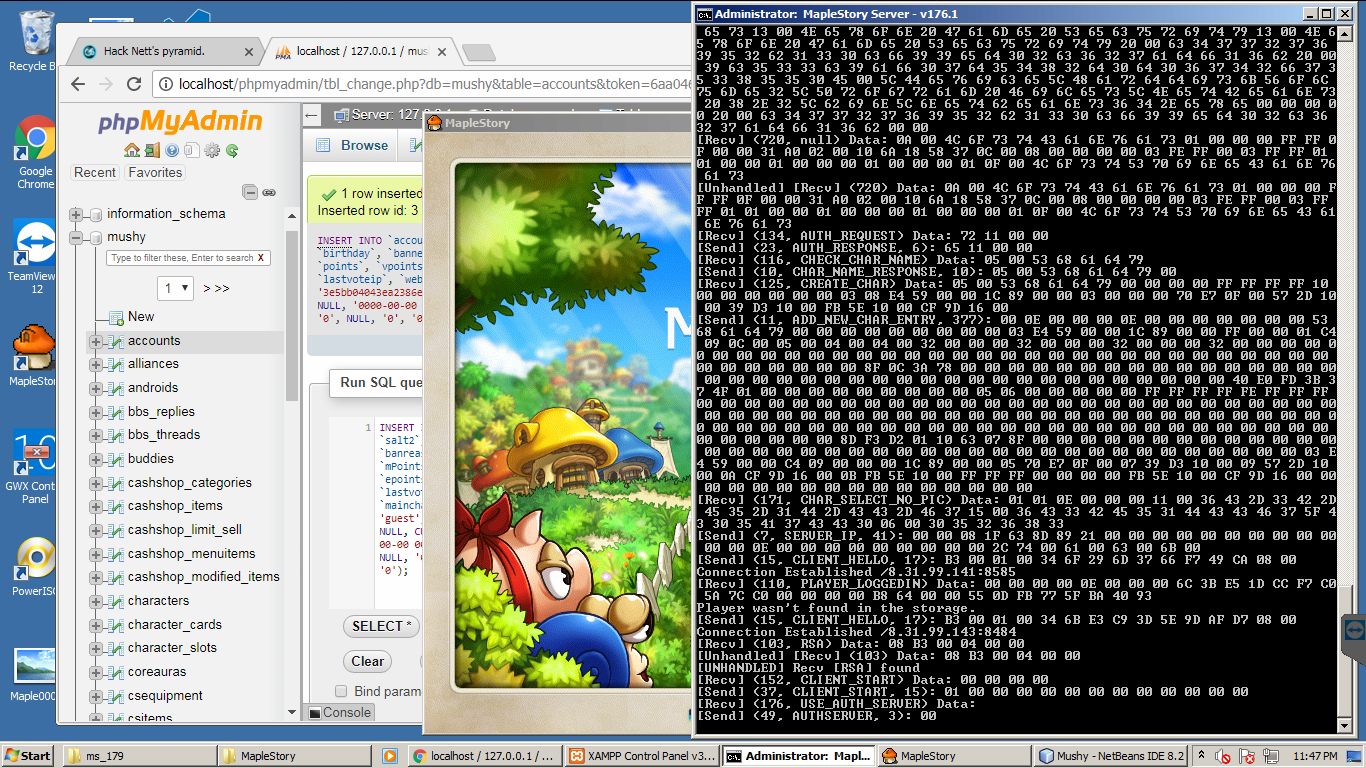This screenshot has height=768, width=1366.
Task: Click Chrome back arrow
Action: coord(79,84)
